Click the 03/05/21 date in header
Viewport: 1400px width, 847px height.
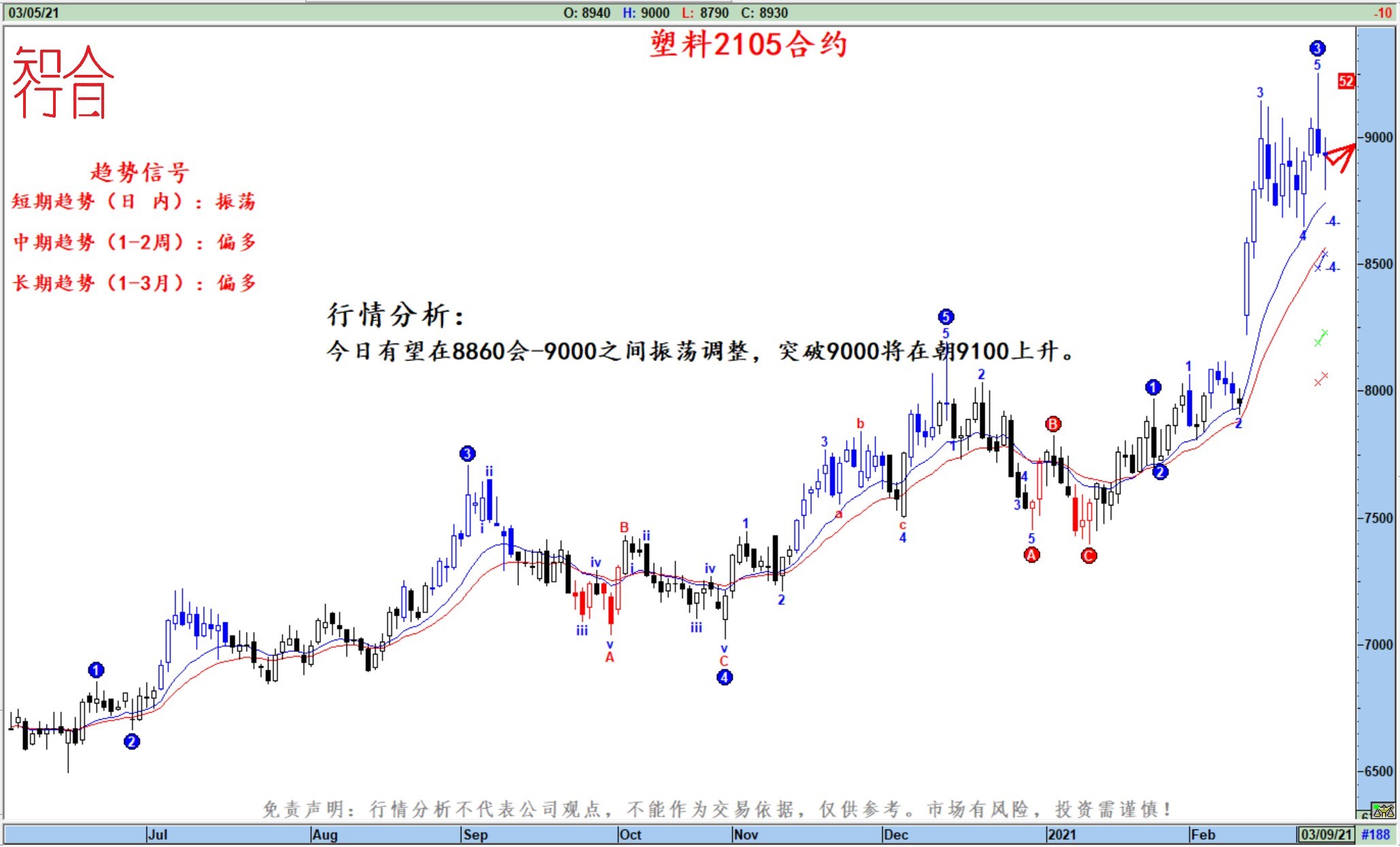33,13
